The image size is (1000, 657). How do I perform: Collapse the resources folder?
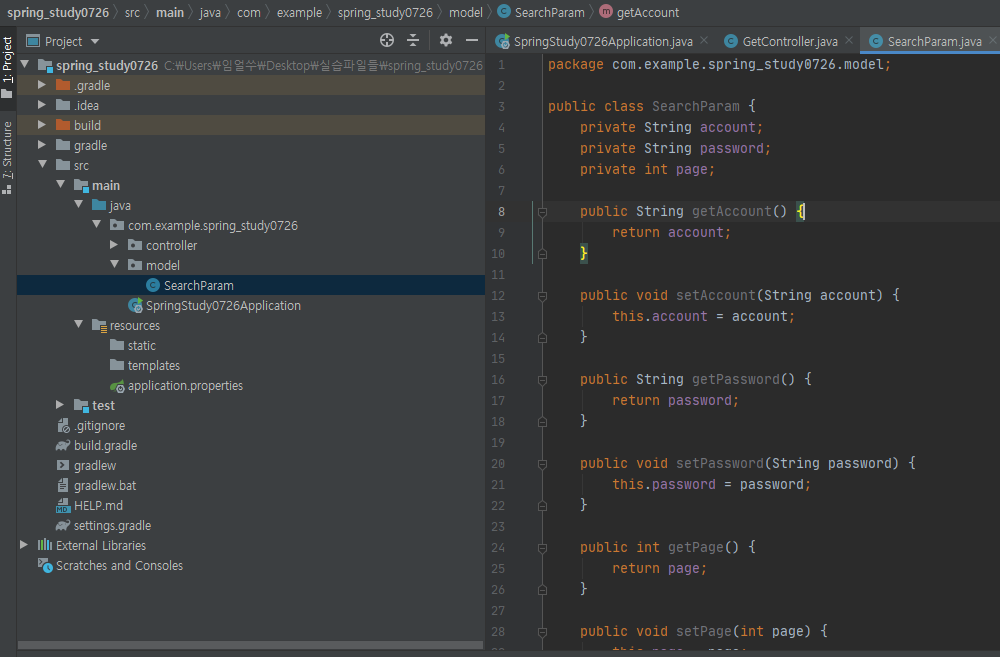coord(79,325)
